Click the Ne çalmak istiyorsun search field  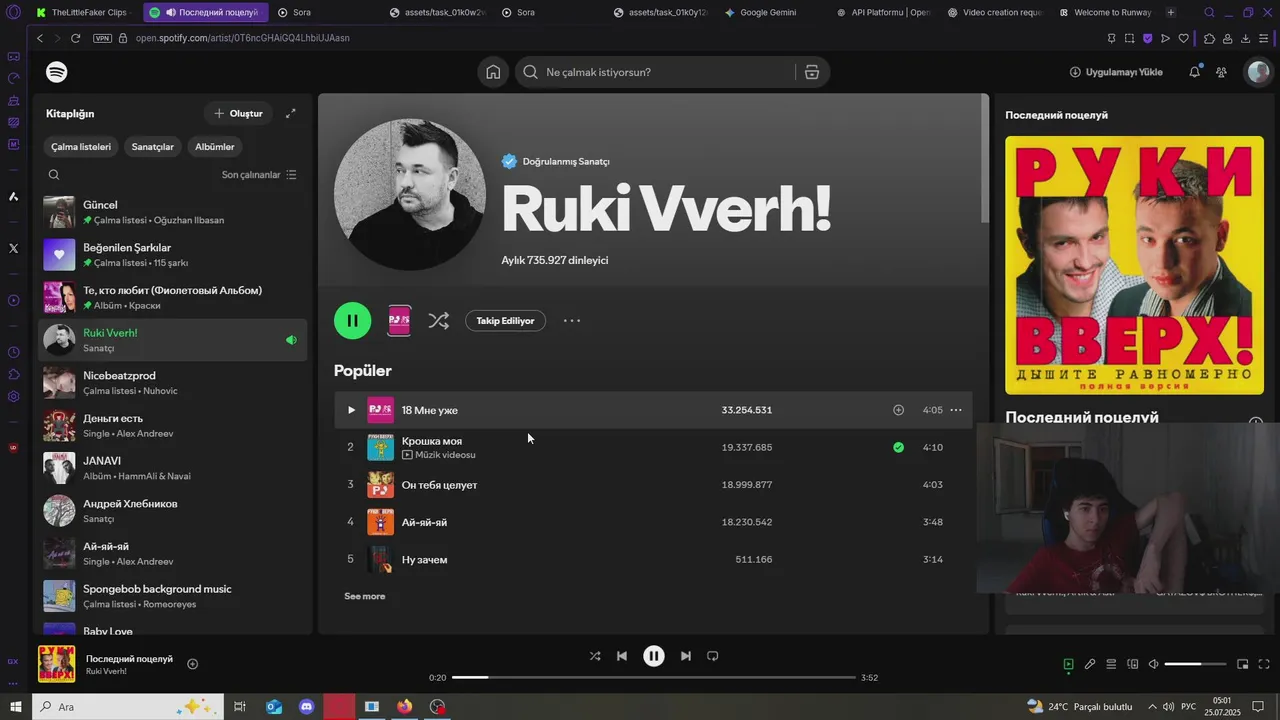click(655, 72)
